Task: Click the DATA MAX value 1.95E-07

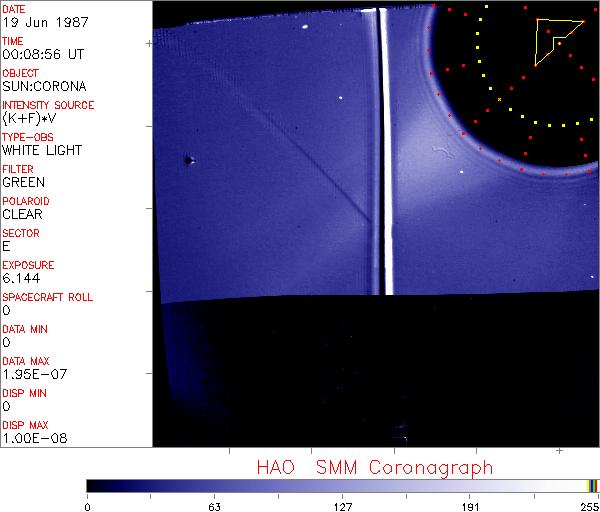Action: point(32,375)
